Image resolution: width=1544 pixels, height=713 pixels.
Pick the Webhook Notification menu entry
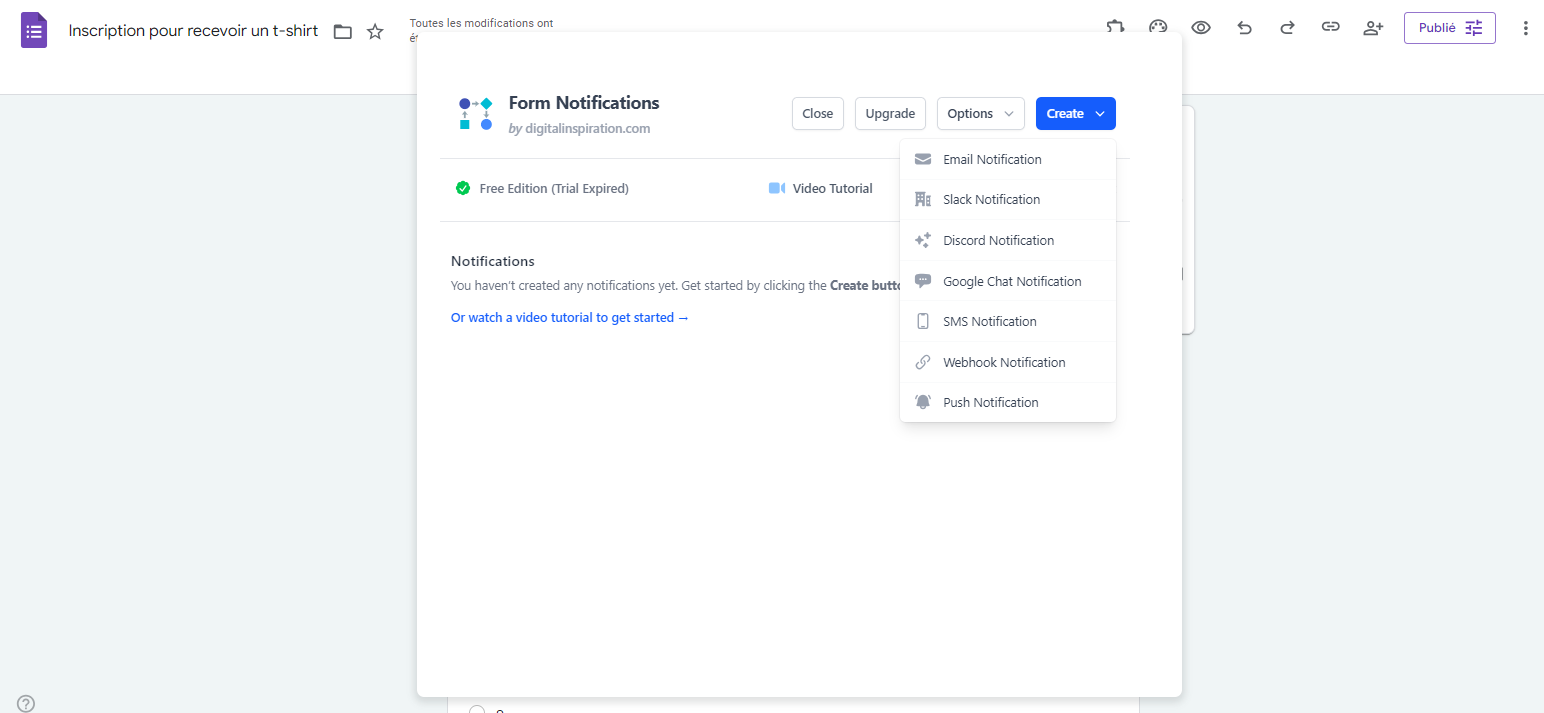pyautogui.click(x=1004, y=363)
